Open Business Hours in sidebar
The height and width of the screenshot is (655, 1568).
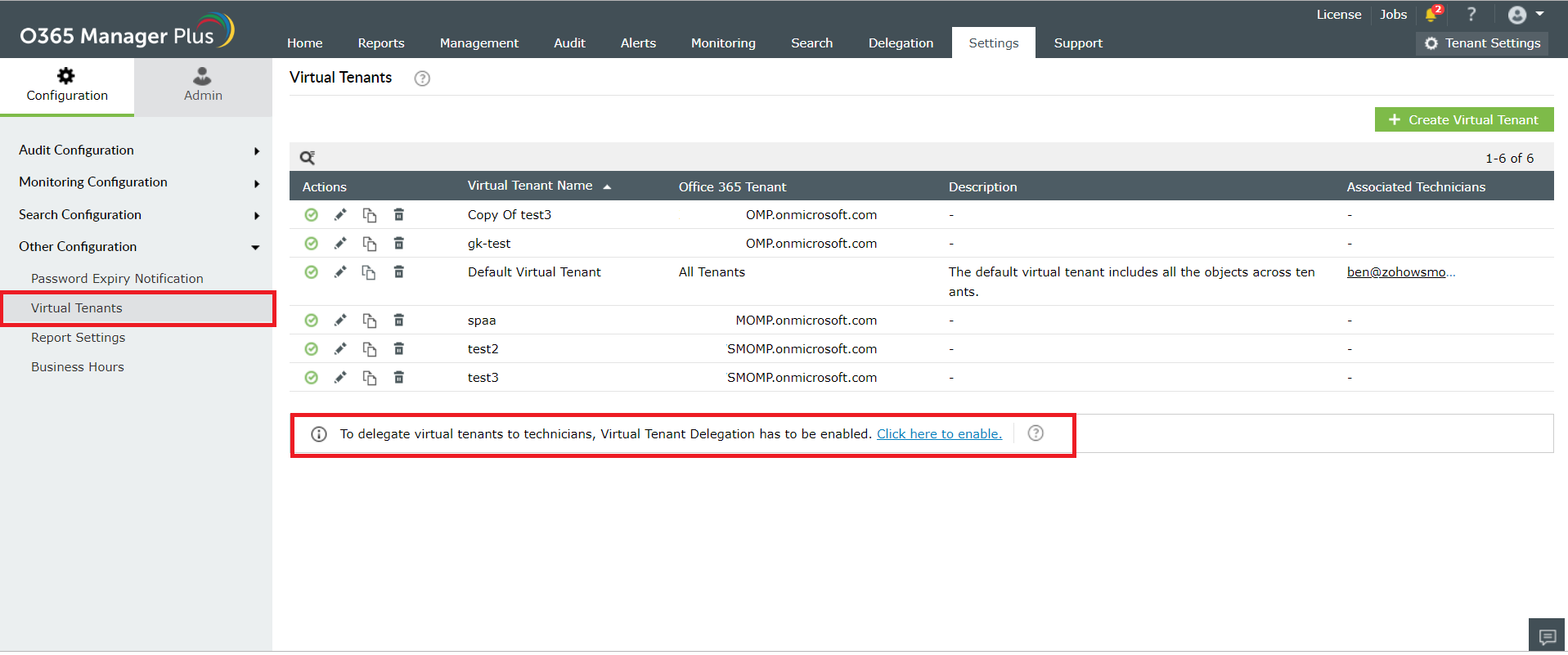tap(78, 367)
